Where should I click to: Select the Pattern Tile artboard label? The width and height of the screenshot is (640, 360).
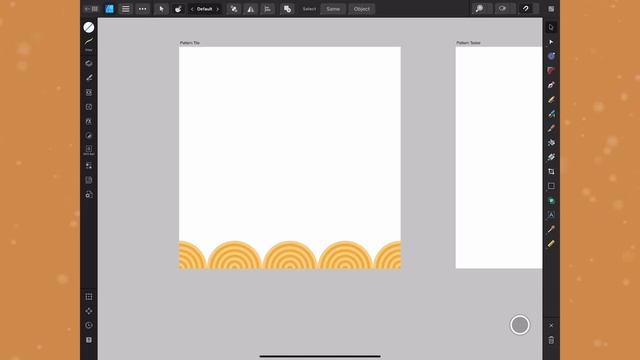[x=190, y=43]
